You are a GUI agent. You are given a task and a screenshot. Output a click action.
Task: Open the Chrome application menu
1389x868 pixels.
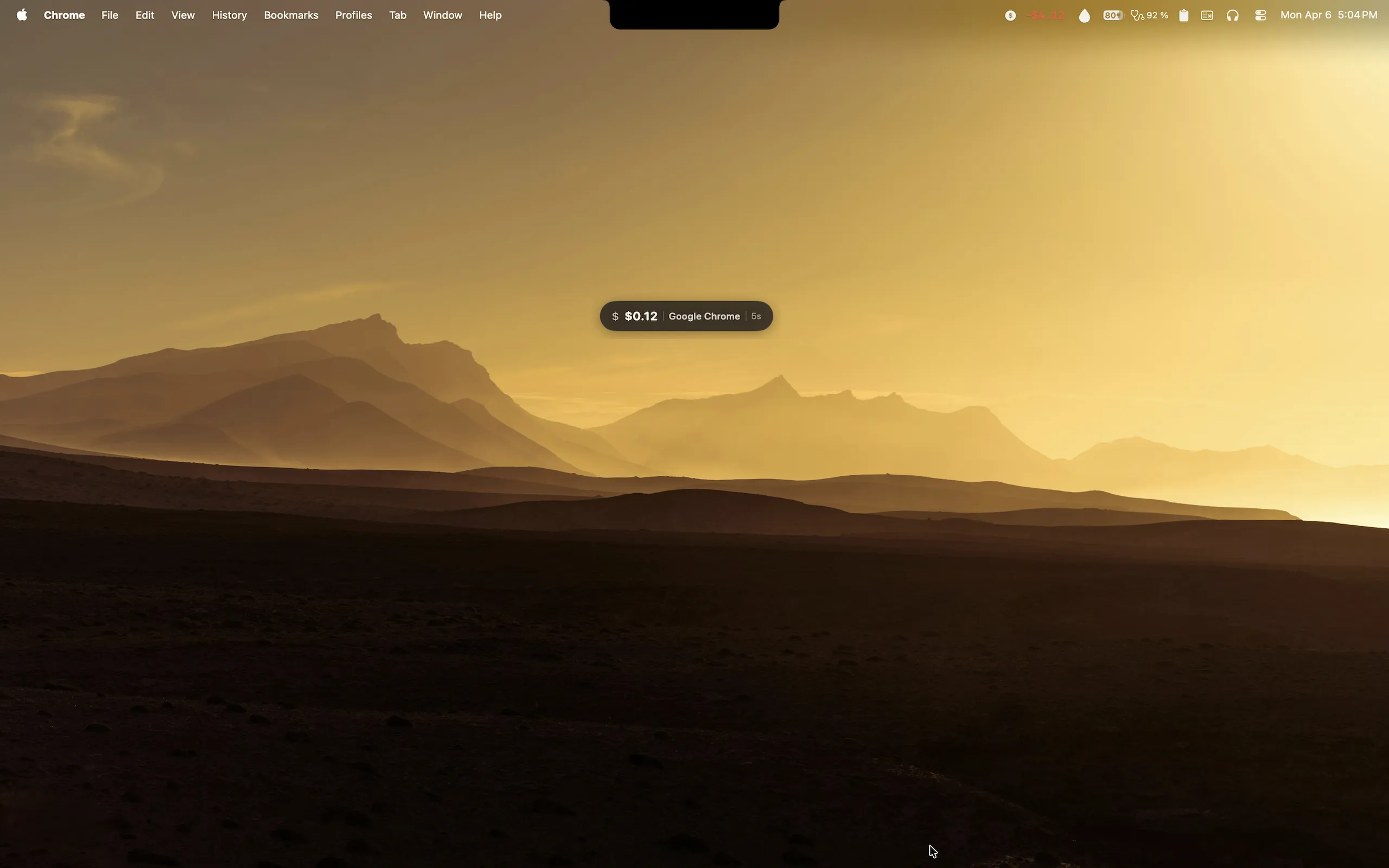[x=64, y=16]
